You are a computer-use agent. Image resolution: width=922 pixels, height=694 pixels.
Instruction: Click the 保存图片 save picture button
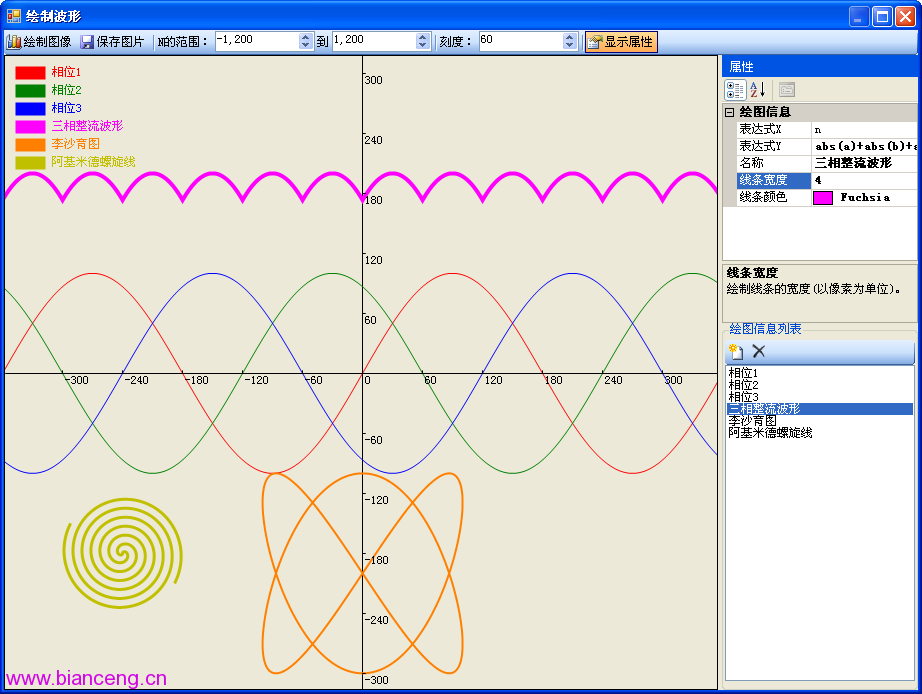point(112,42)
